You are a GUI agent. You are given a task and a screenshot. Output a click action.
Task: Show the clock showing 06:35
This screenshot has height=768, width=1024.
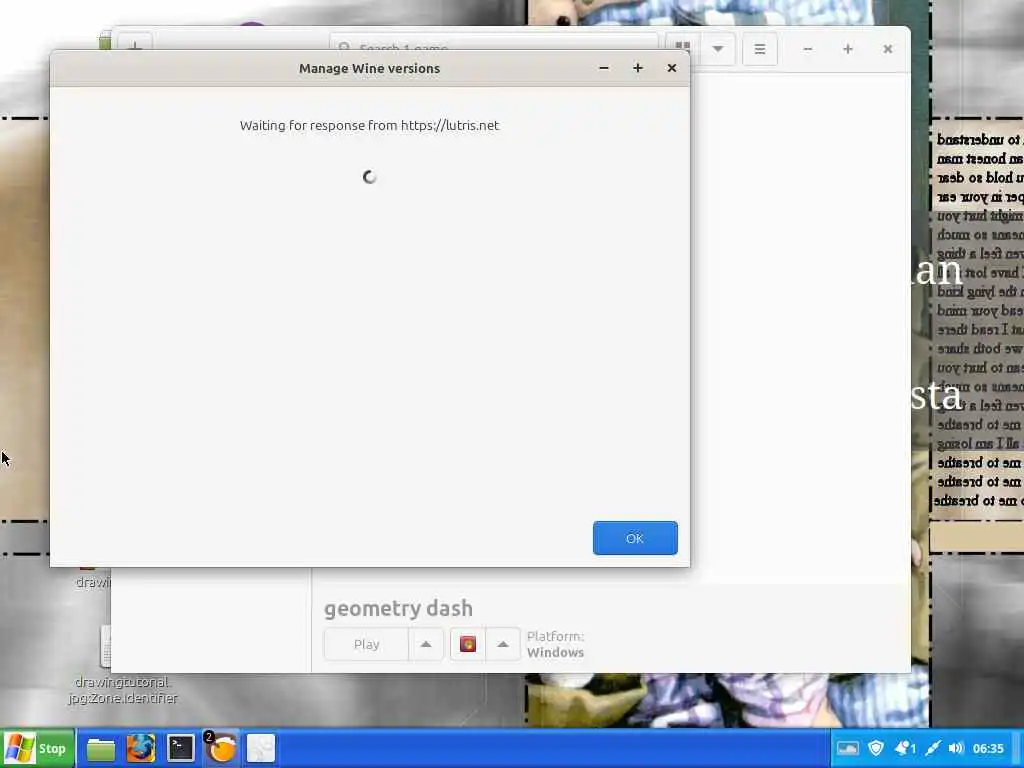[988, 748]
